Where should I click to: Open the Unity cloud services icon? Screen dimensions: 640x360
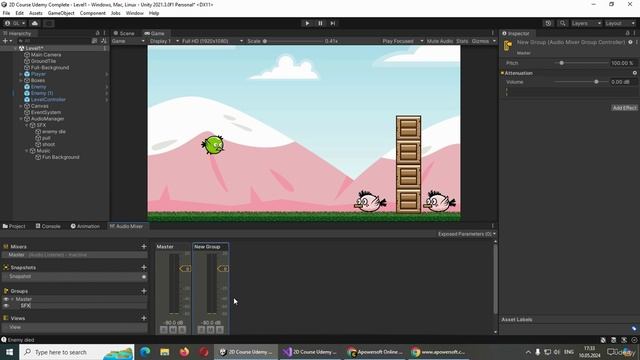click(35, 23)
